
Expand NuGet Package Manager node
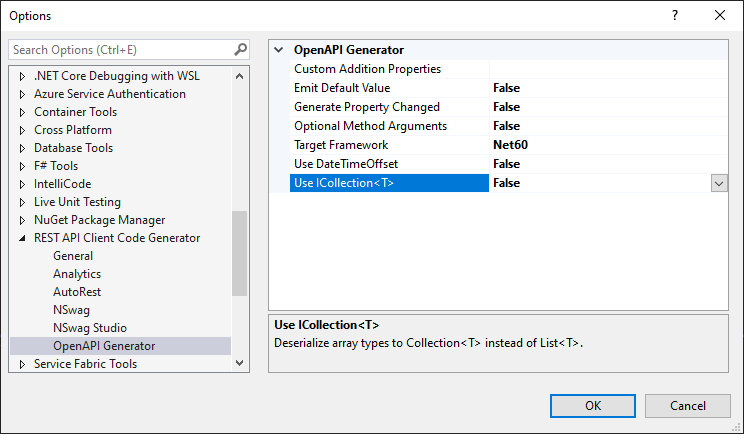22,220
